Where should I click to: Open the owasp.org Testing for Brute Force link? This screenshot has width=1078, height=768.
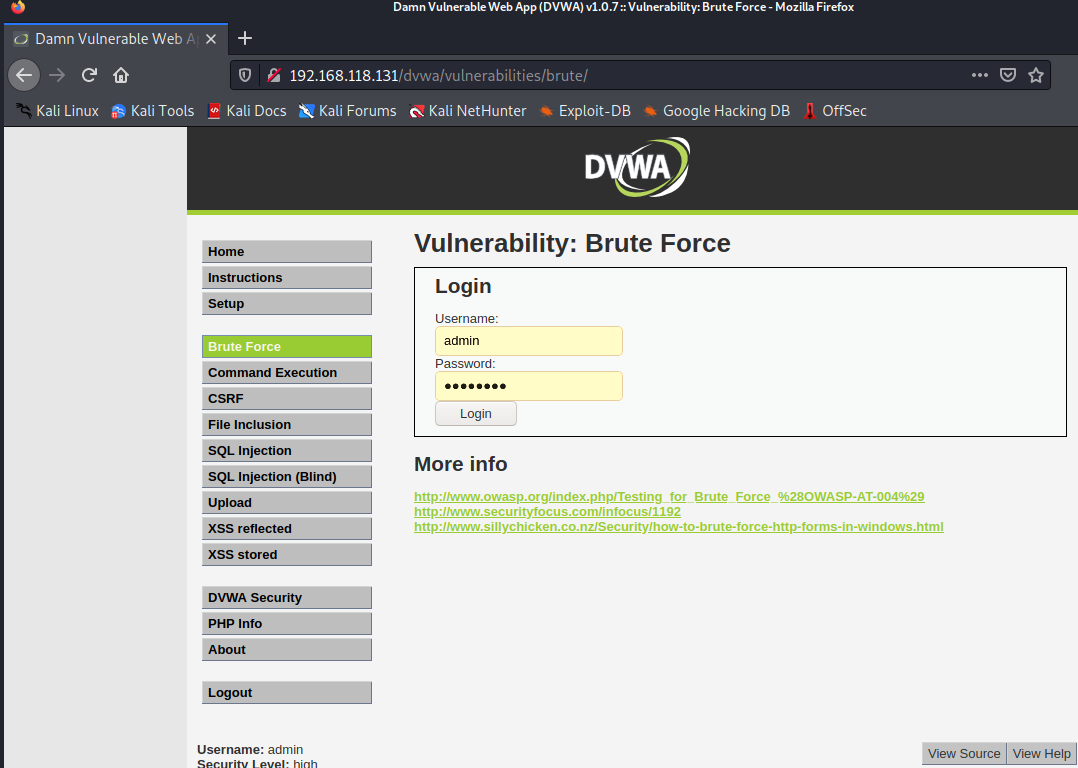coord(669,496)
